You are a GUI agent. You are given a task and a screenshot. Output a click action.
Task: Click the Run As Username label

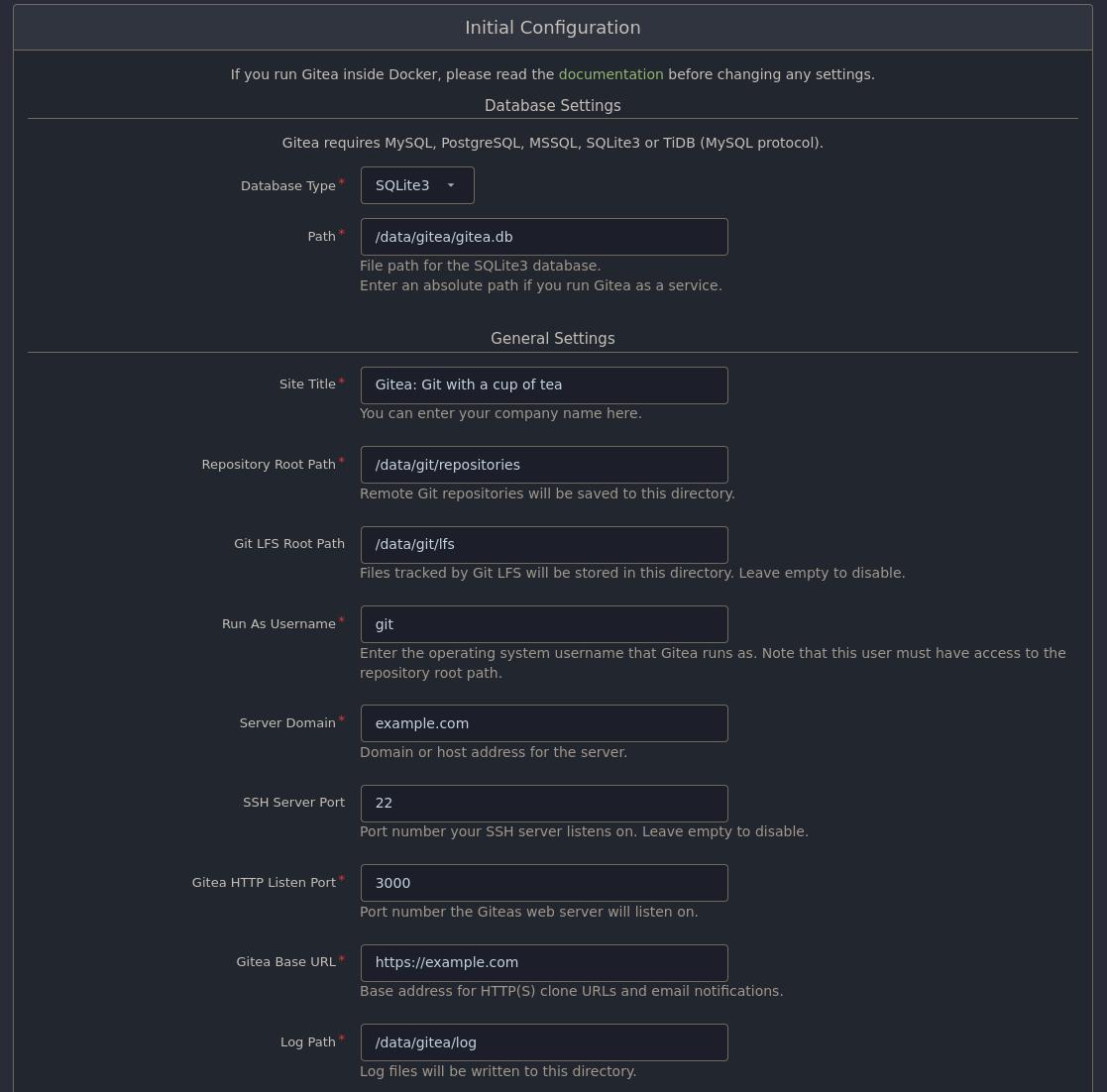click(278, 624)
